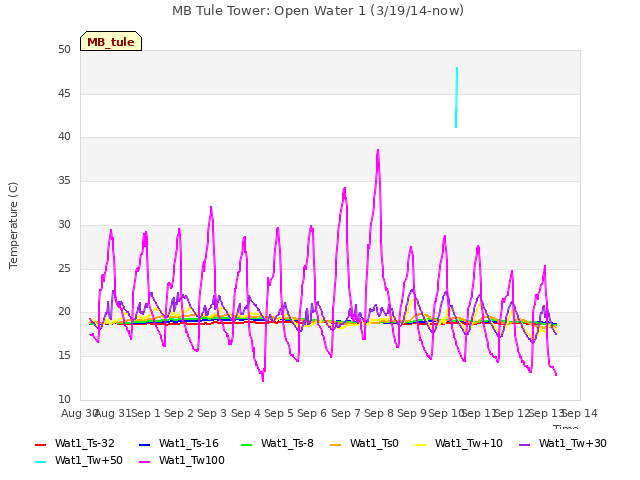640x480 pixels.
Task: Click the 35 y-axis tick label
Action: (x=64, y=180)
